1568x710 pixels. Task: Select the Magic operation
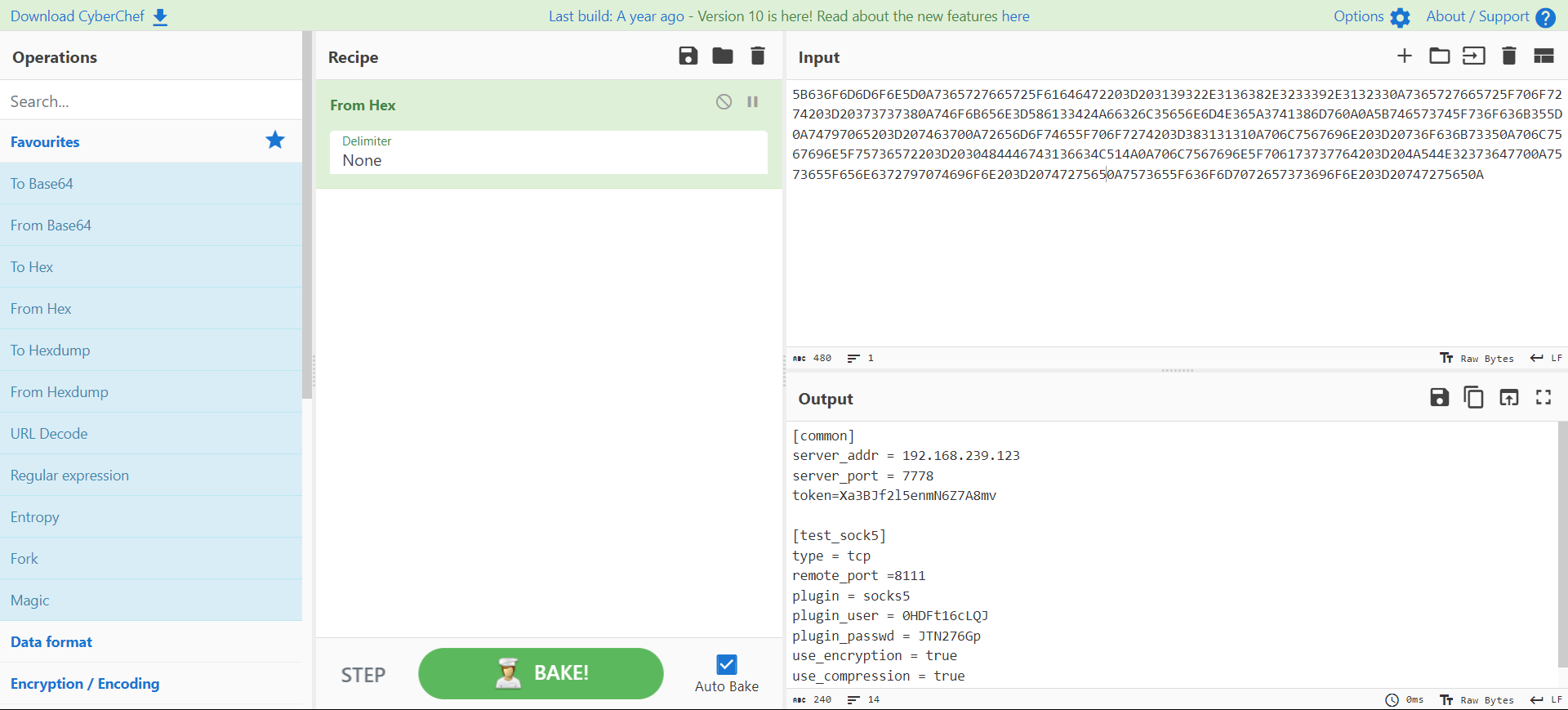point(151,601)
